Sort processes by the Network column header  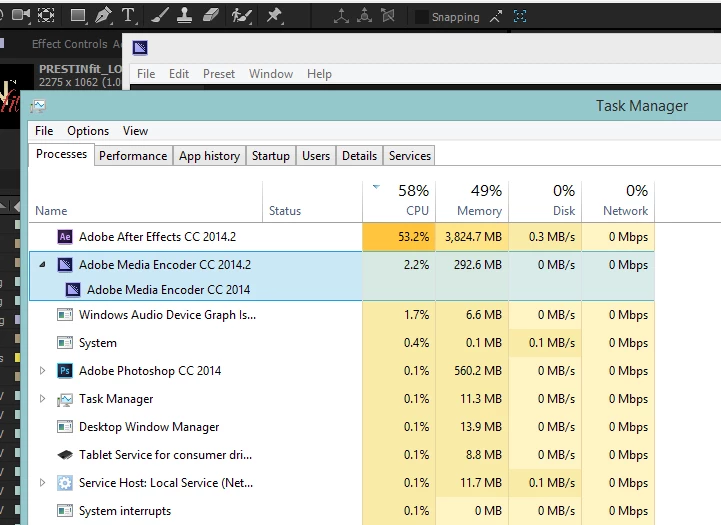618,202
